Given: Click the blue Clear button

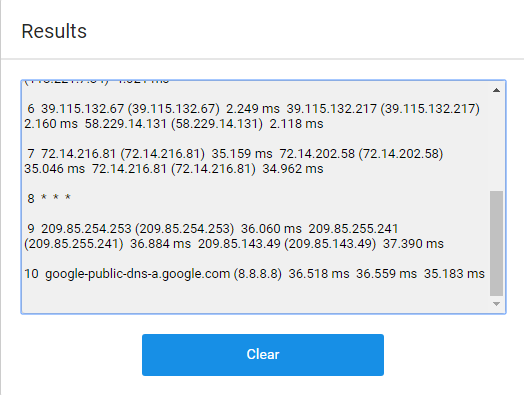Looking at the screenshot, I should 263,355.
